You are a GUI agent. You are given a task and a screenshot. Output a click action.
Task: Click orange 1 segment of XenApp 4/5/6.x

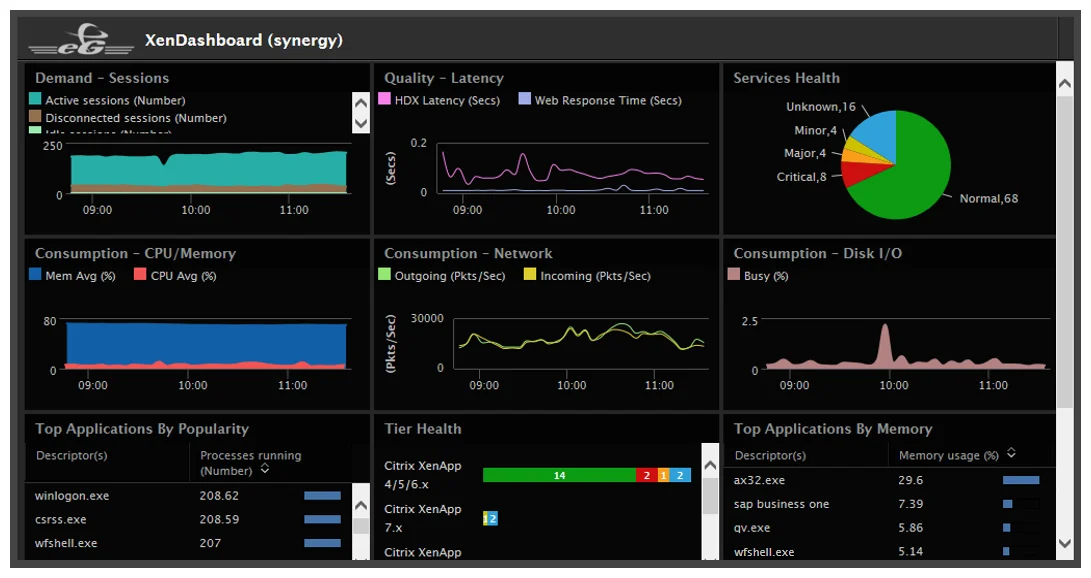pyautogui.click(x=663, y=475)
